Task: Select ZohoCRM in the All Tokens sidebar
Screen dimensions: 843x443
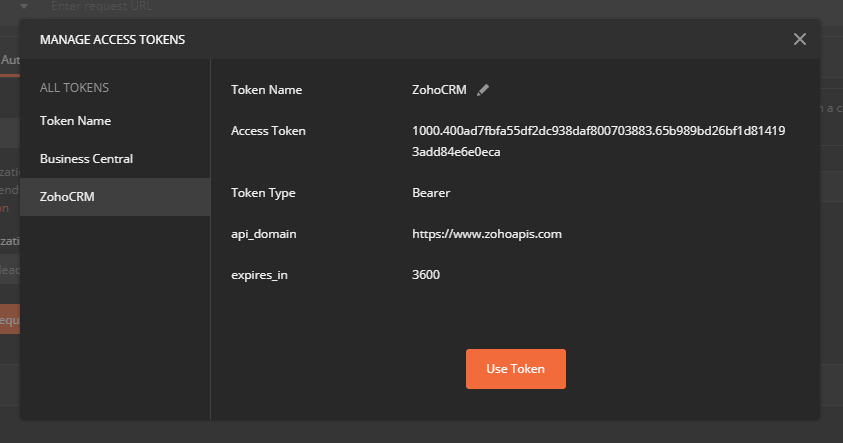Action: 67,197
